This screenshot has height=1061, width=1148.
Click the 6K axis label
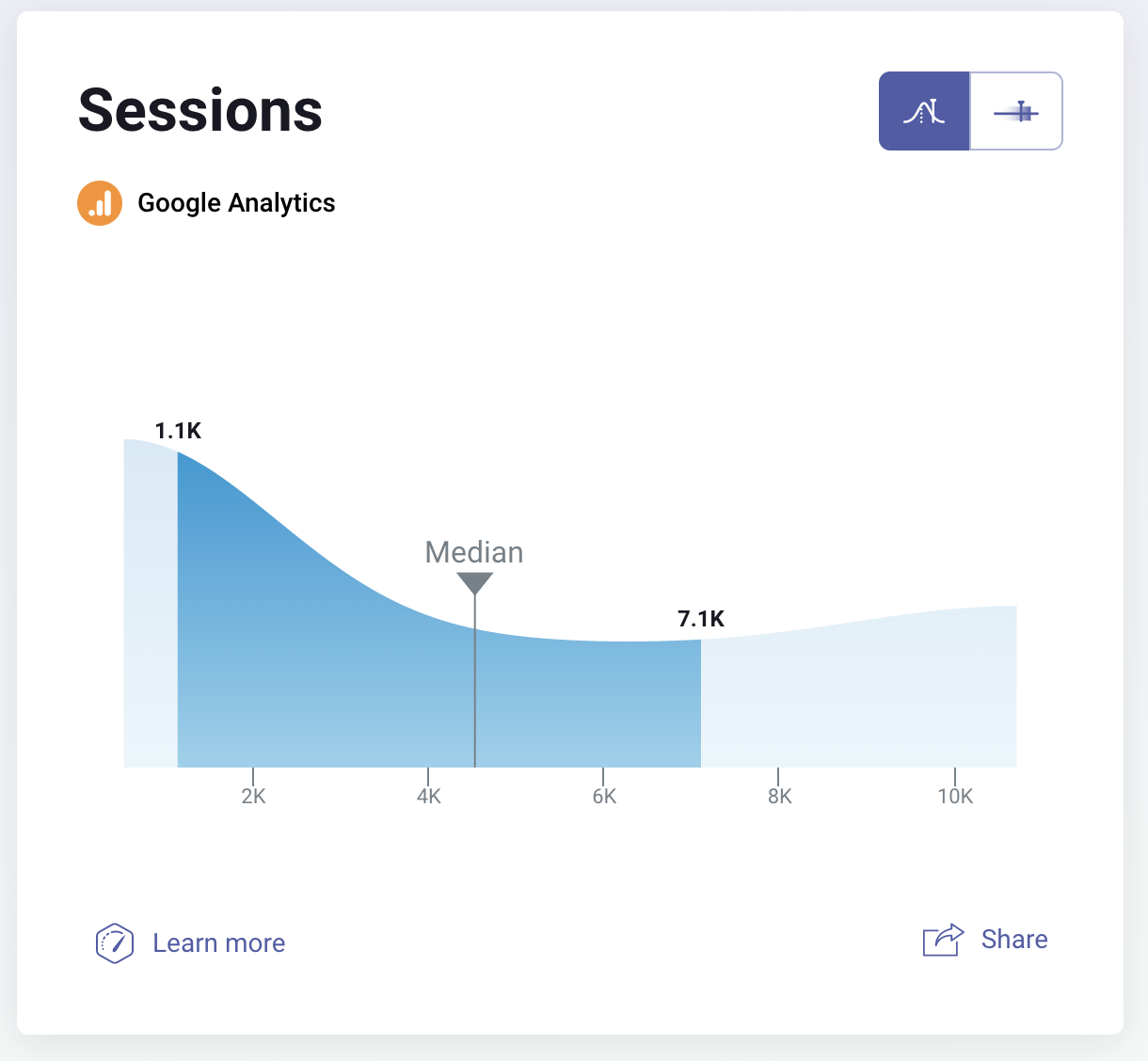click(x=604, y=795)
